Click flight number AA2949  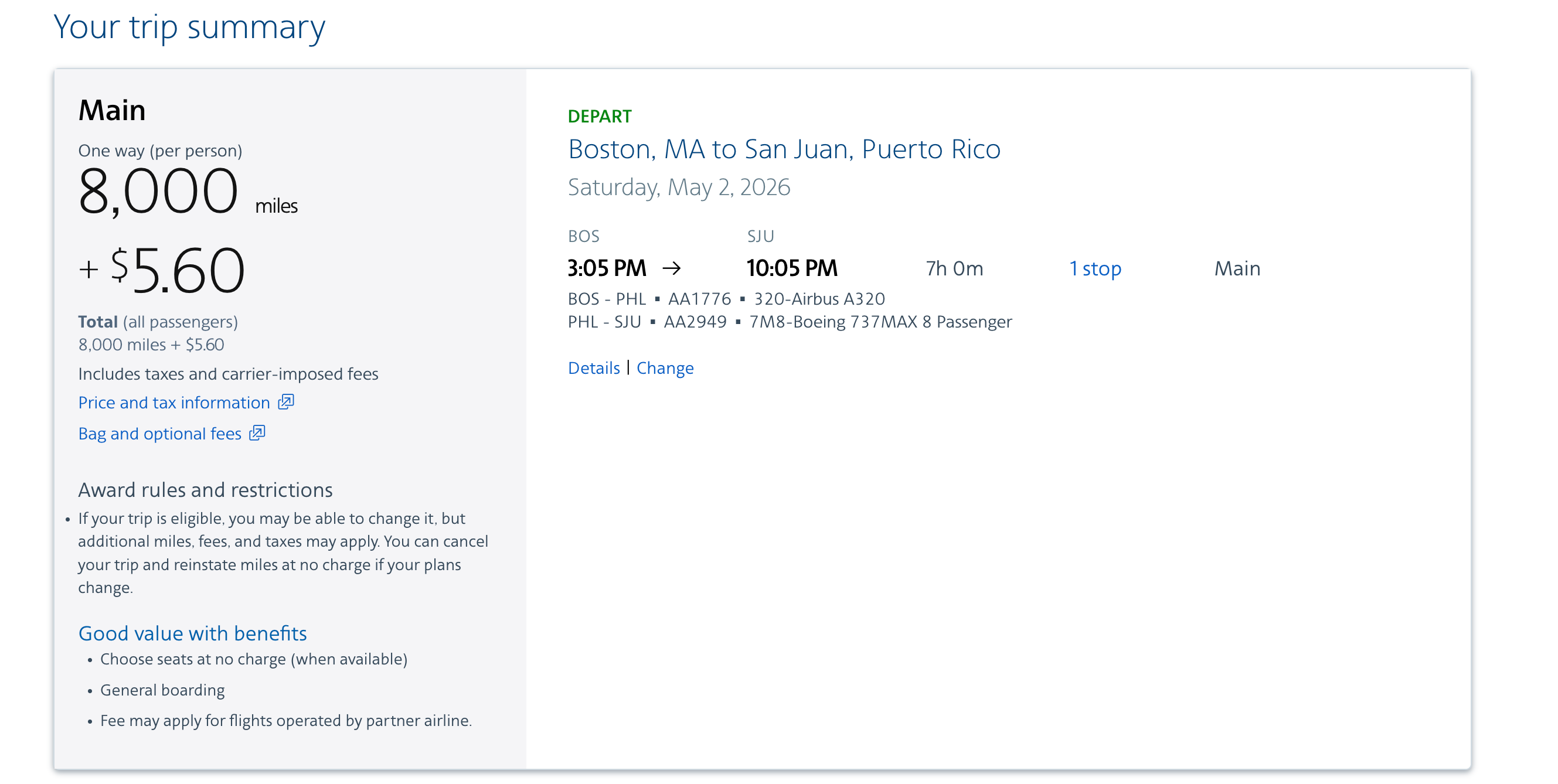[x=696, y=322]
